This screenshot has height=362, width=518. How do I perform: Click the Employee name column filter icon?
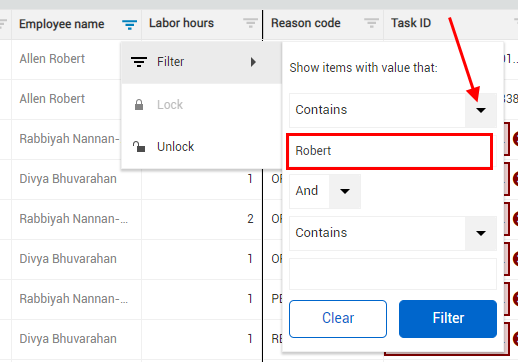coord(129,25)
